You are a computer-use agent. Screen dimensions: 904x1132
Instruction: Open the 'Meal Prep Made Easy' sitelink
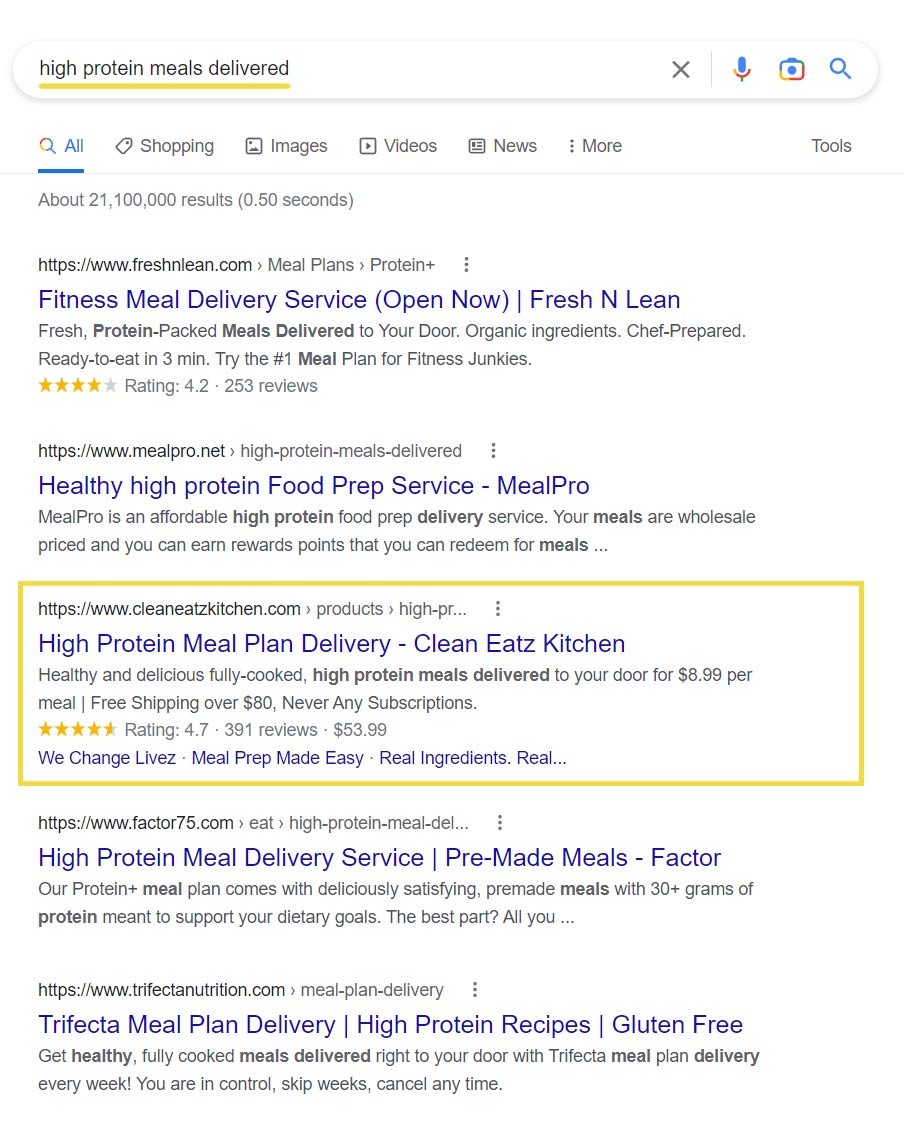pyautogui.click(x=277, y=758)
